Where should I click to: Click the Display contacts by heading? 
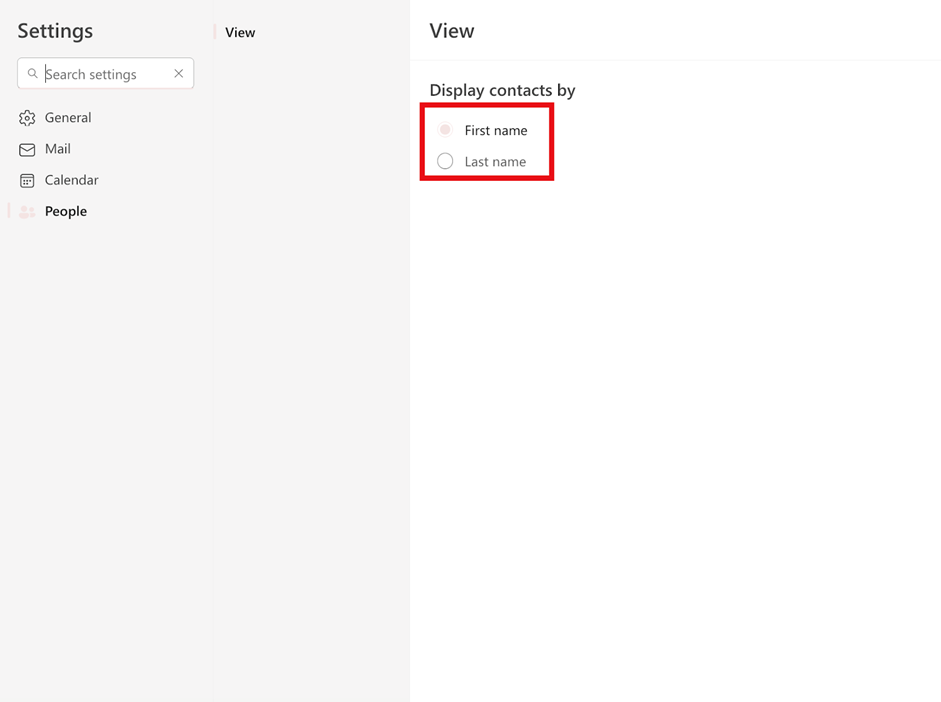[502, 90]
